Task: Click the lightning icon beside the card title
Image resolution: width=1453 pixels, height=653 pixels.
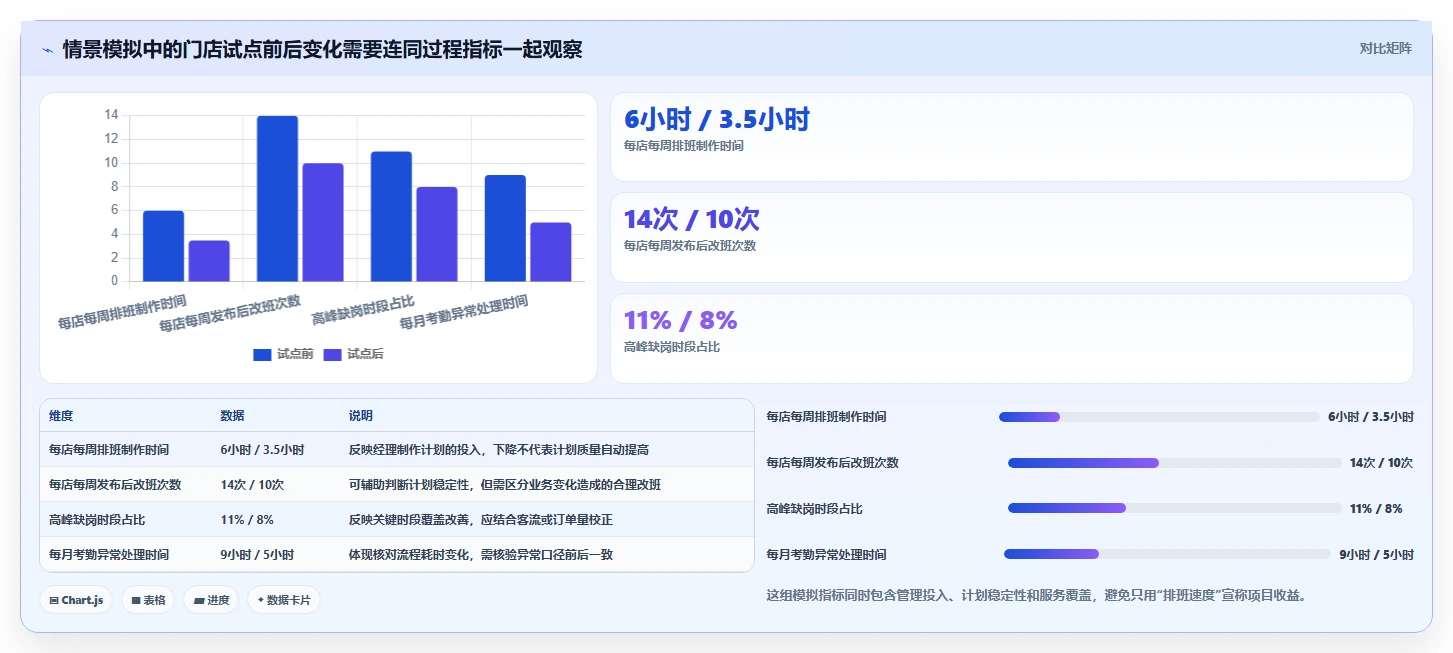Action: tap(47, 50)
